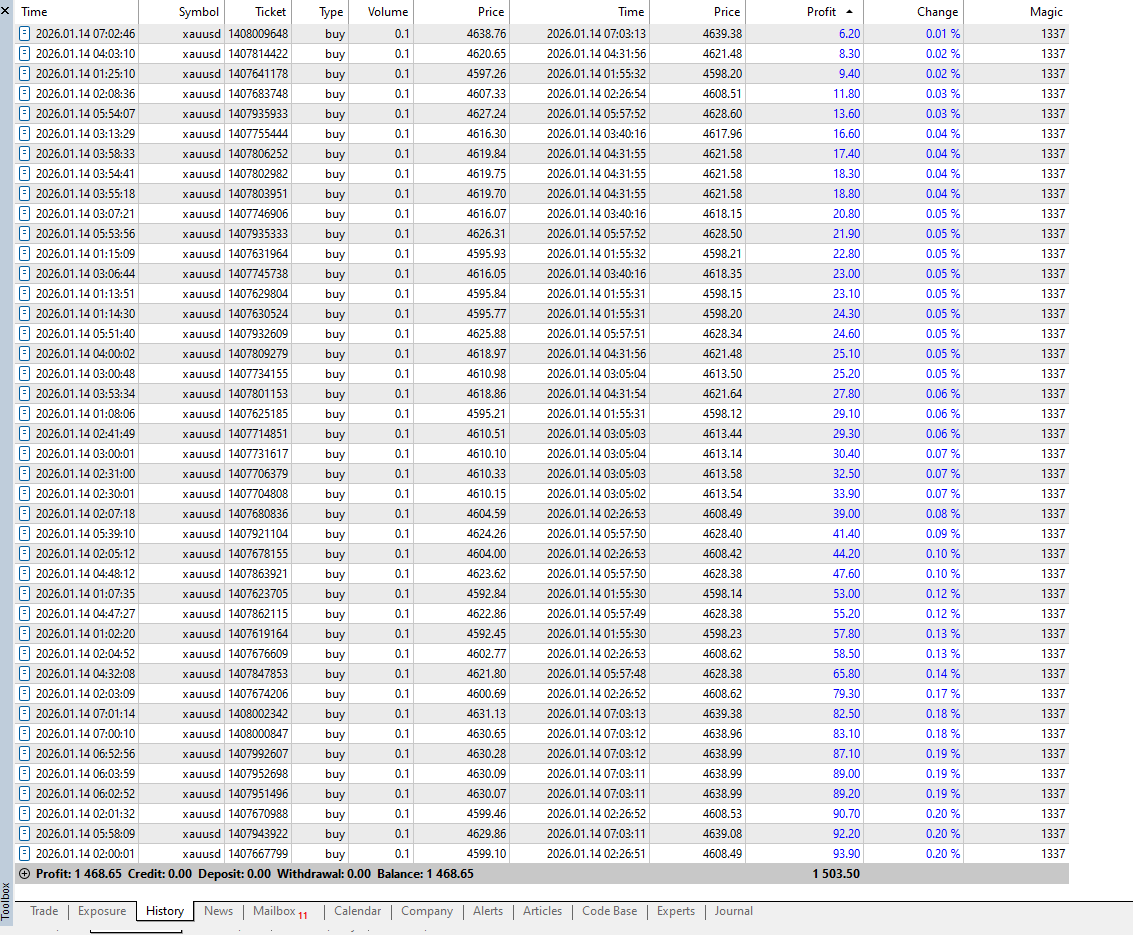The image size is (1133, 935).
Task: Click the document icon for ticket 1407704808 row
Action: pyautogui.click(x=25, y=494)
